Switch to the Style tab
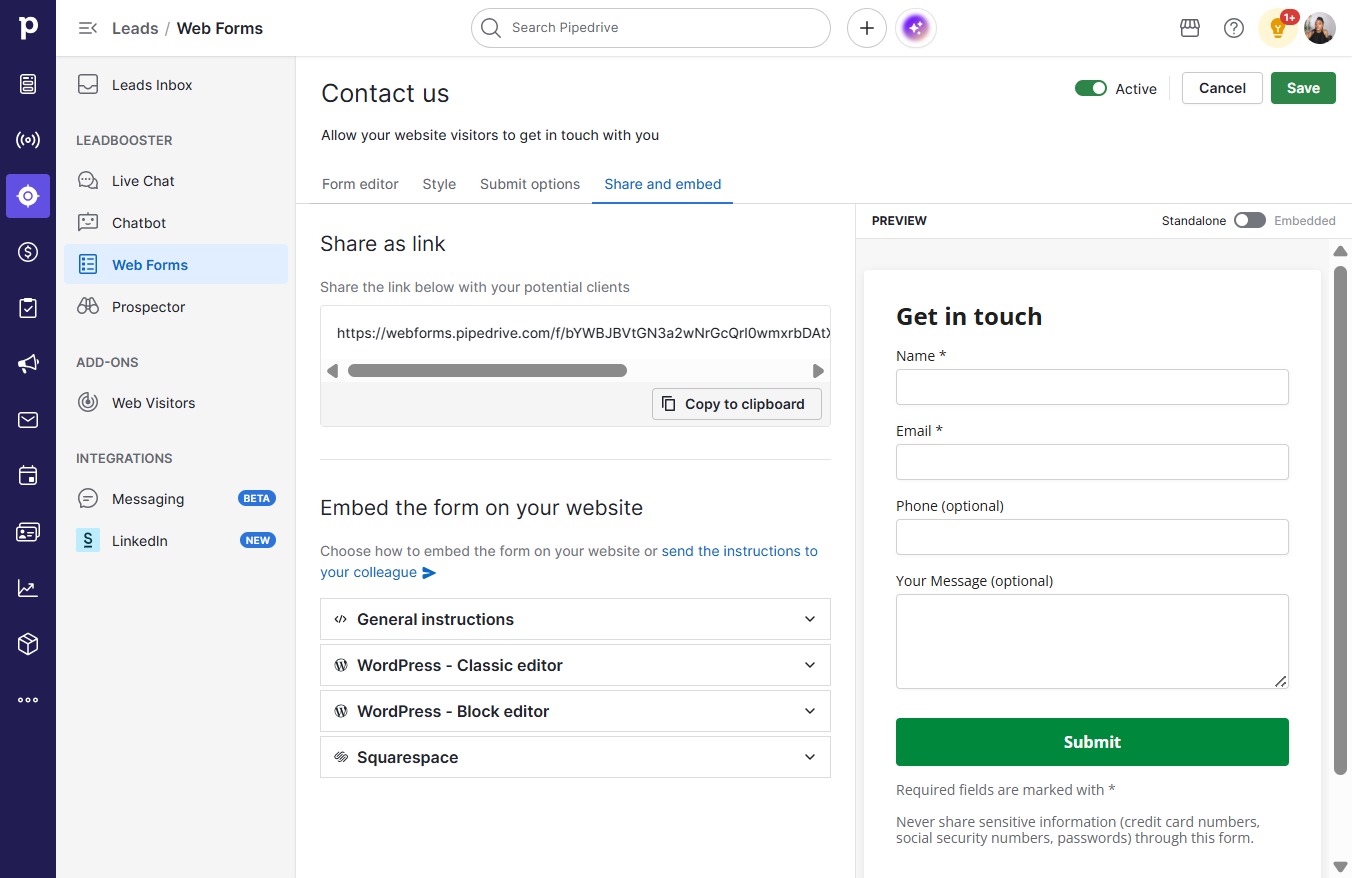Viewport: 1352px width, 878px height. (x=439, y=184)
